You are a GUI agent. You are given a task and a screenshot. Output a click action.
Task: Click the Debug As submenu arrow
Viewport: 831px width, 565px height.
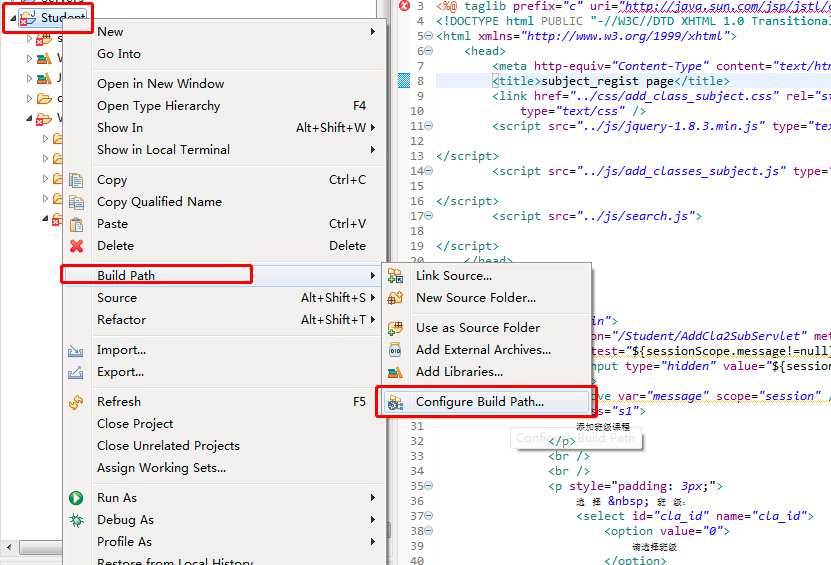(373, 520)
